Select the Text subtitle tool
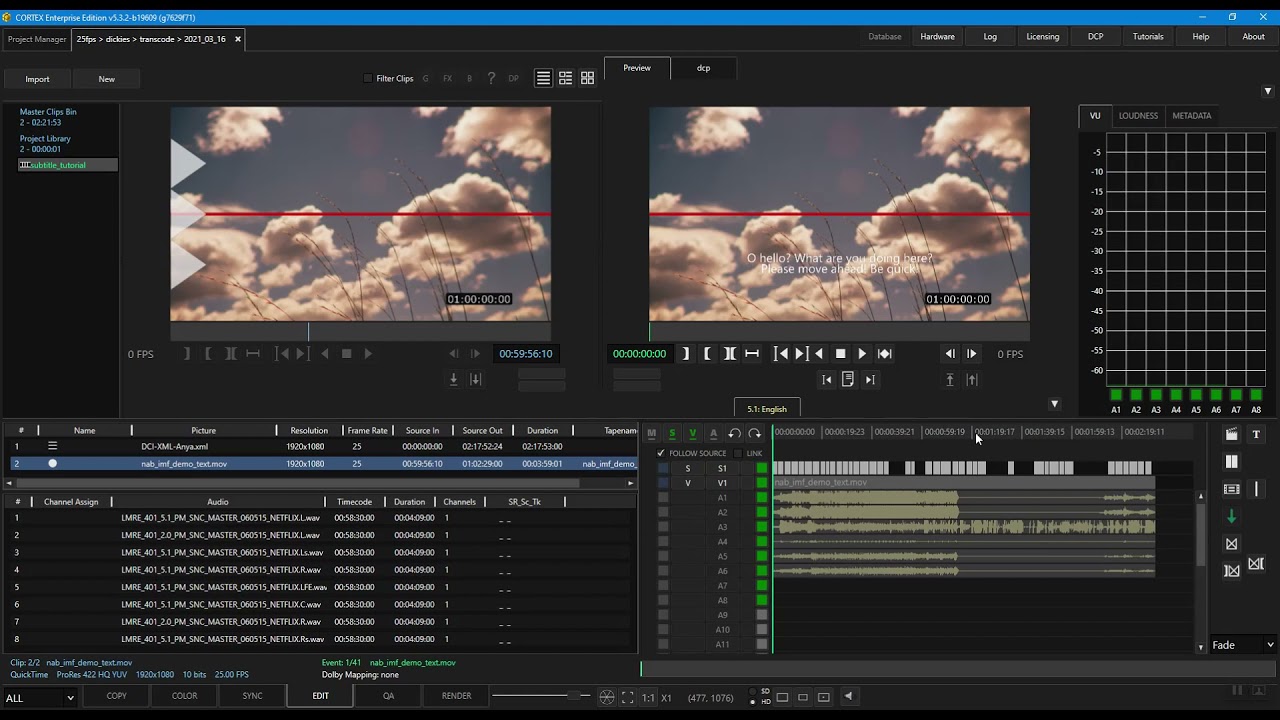 click(1256, 434)
